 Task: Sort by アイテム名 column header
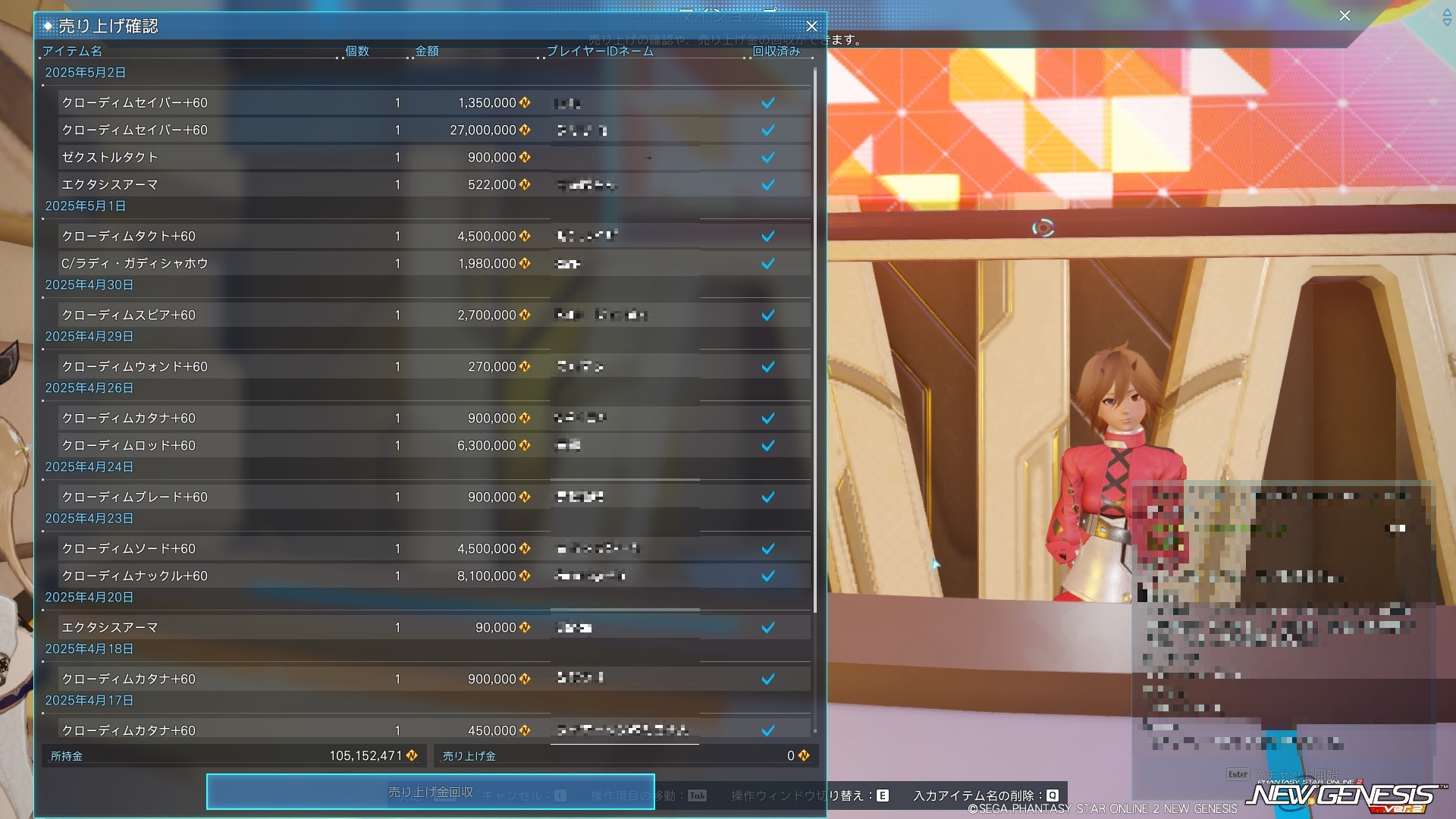[72, 51]
